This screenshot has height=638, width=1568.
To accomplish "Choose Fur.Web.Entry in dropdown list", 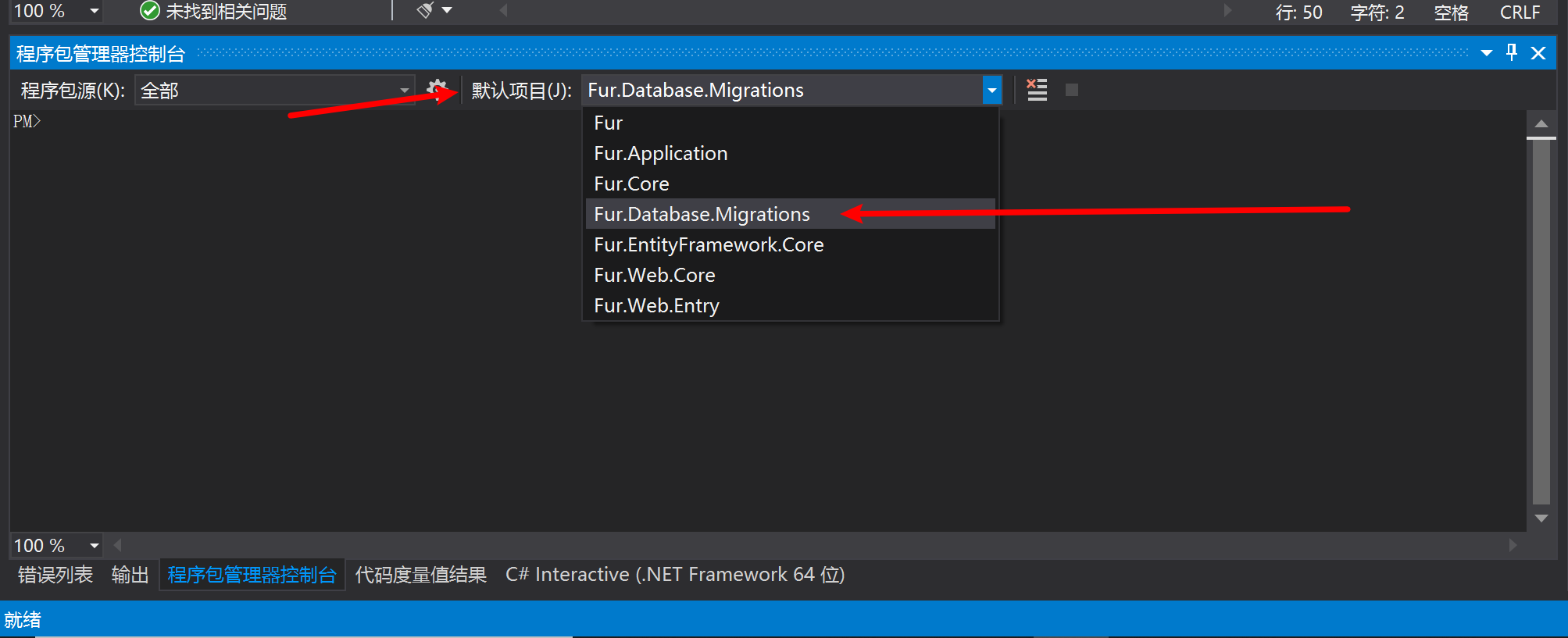I will (x=656, y=305).
